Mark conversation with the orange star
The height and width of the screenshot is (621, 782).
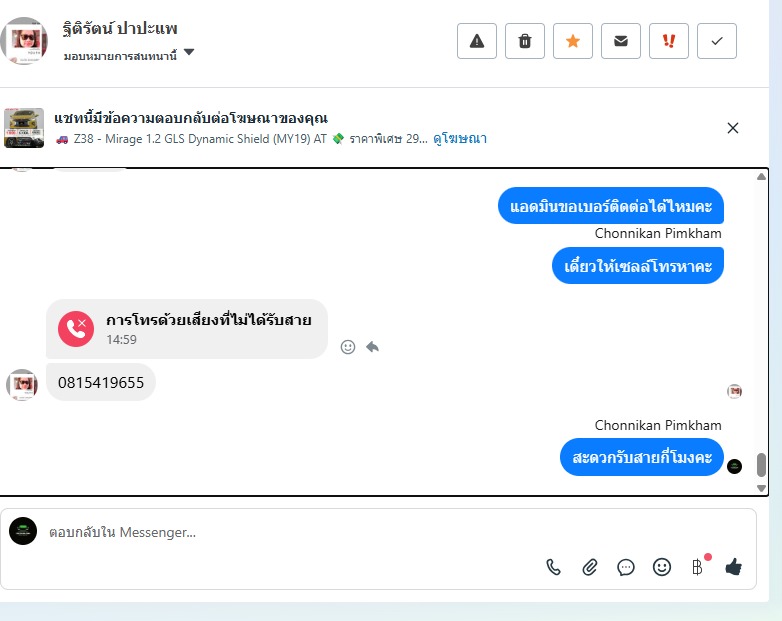click(573, 41)
